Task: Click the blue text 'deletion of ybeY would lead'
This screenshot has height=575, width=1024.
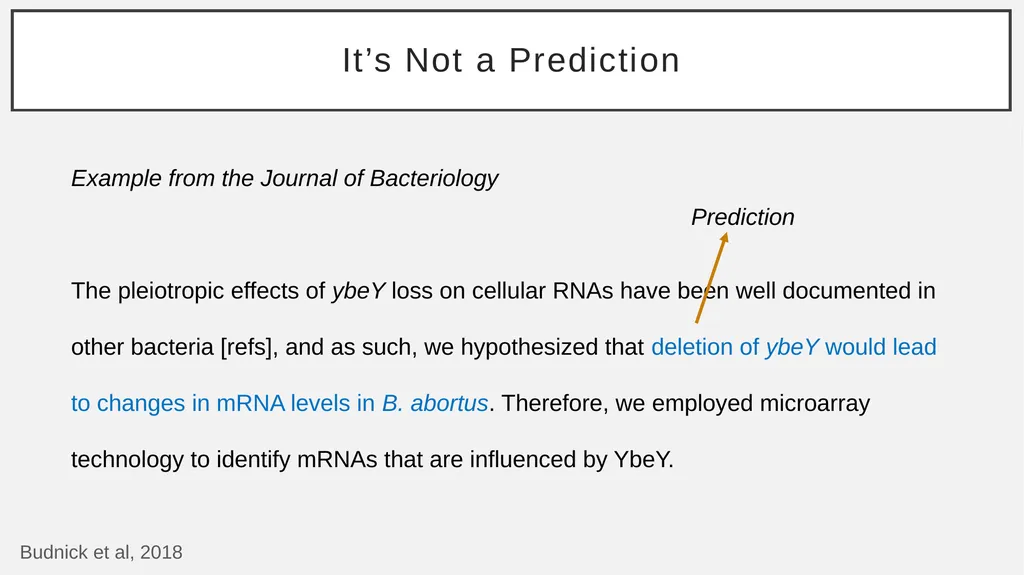Action: [793, 347]
